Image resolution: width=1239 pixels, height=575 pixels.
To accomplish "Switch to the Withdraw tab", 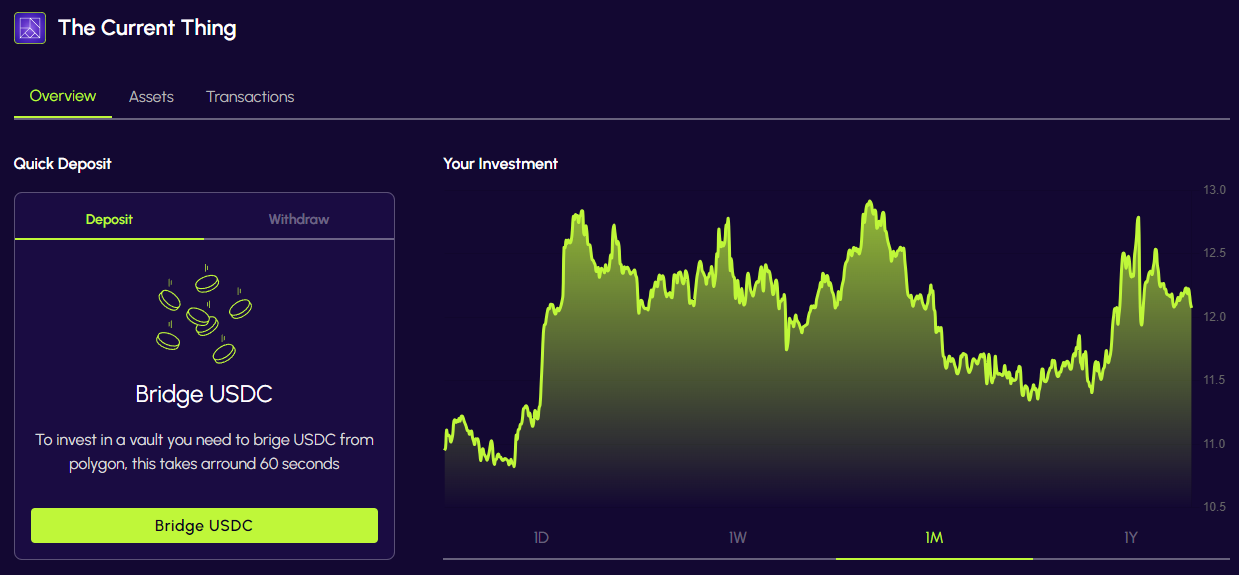I will [x=298, y=219].
